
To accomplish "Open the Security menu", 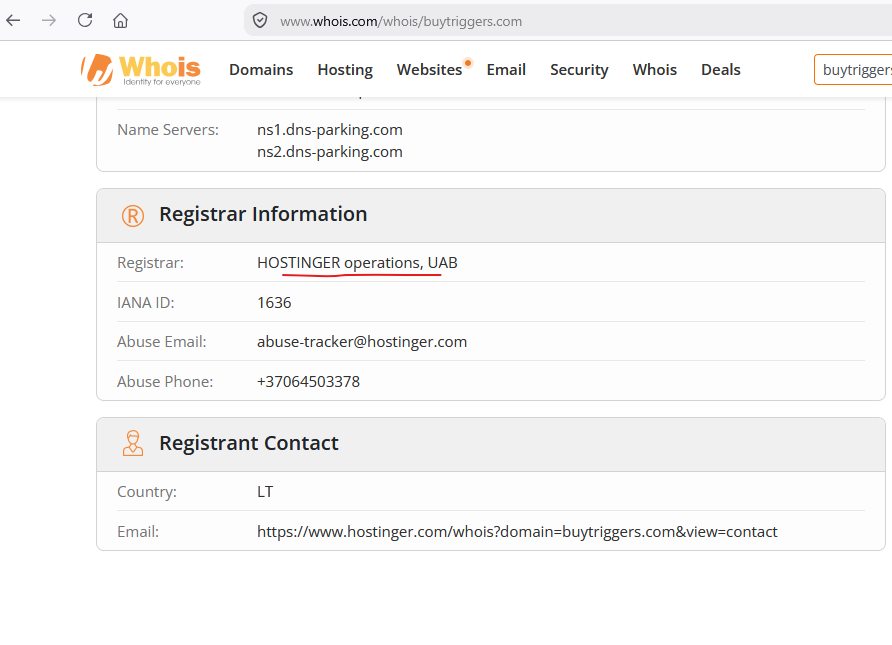I will (x=579, y=69).
